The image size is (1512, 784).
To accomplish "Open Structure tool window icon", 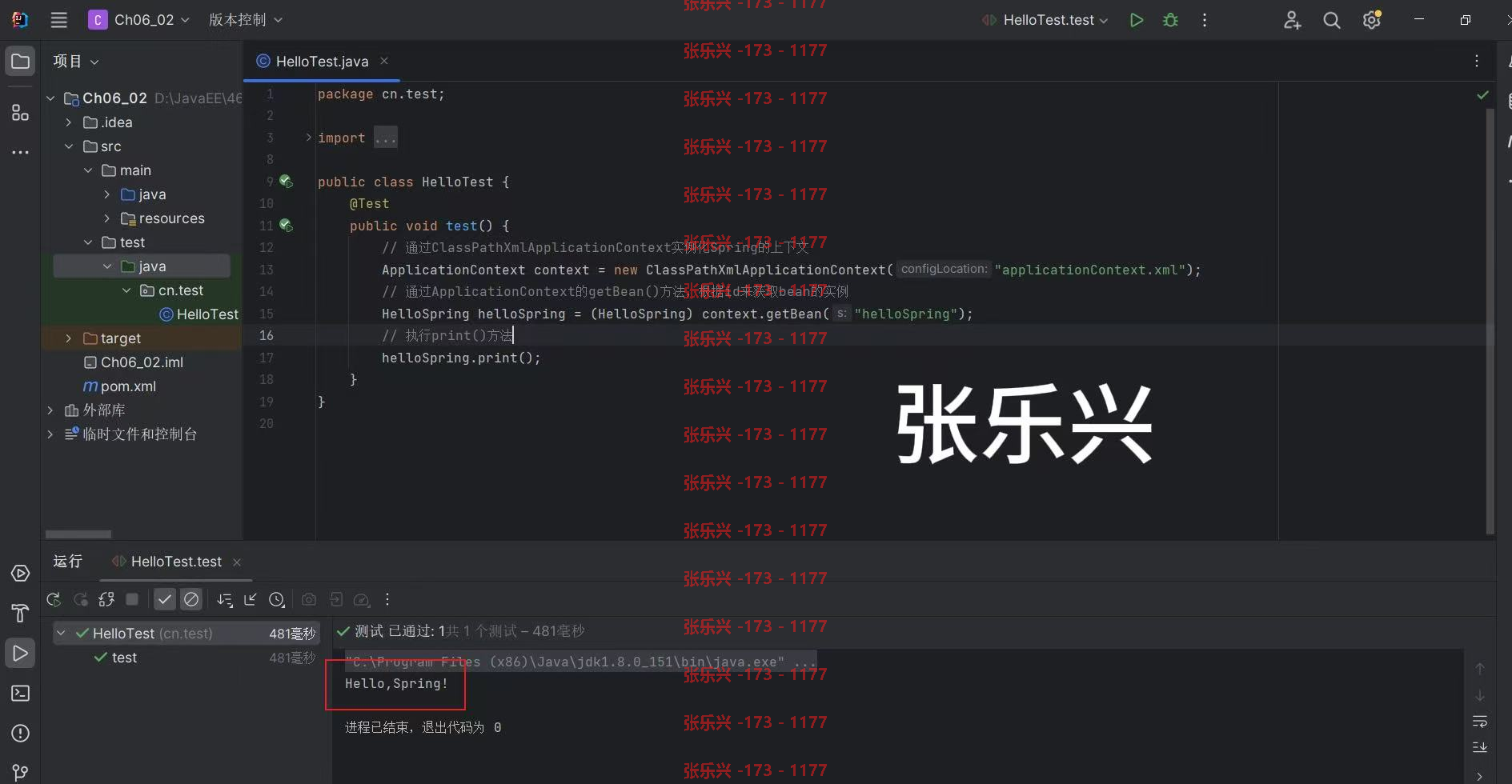I will pyautogui.click(x=21, y=113).
